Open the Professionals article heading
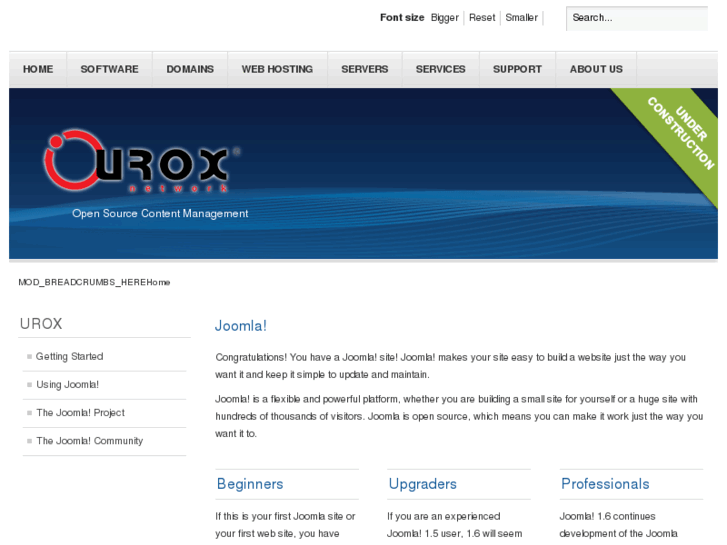727x545 pixels. tap(605, 484)
